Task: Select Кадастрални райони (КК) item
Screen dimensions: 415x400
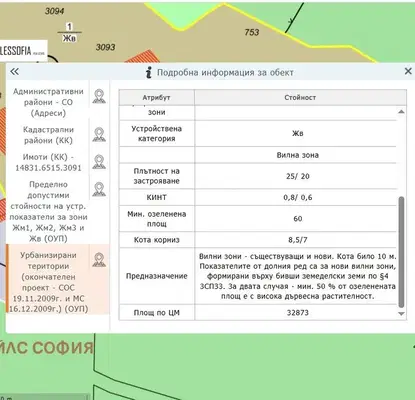Action: 48,135
